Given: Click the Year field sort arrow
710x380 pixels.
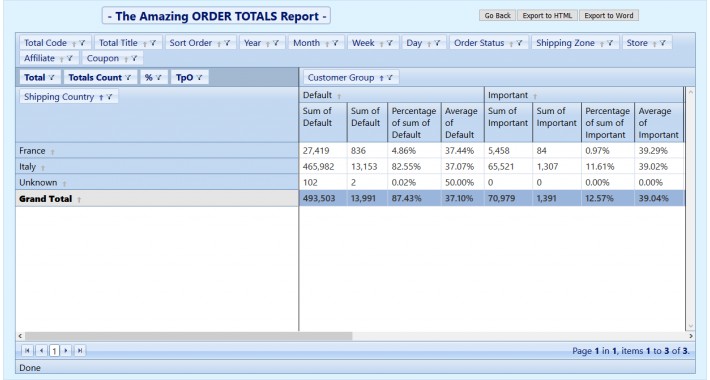Looking at the screenshot, I should coord(268,44).
